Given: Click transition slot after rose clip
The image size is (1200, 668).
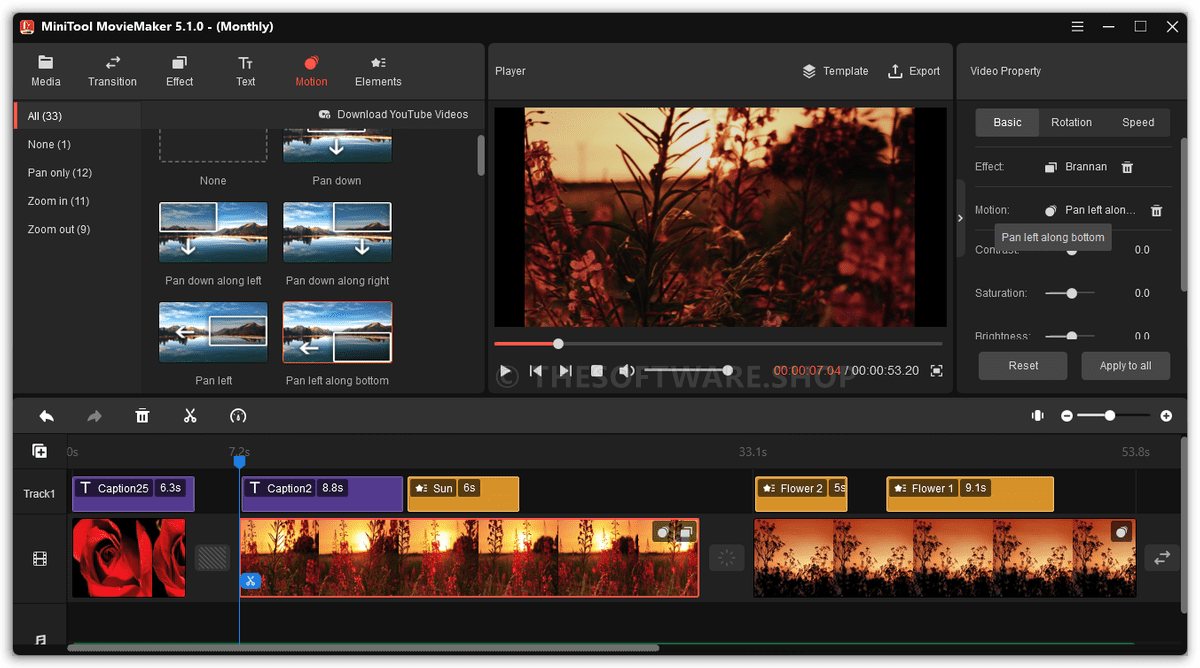Looking at the screenshot, I should click(212, 558).
